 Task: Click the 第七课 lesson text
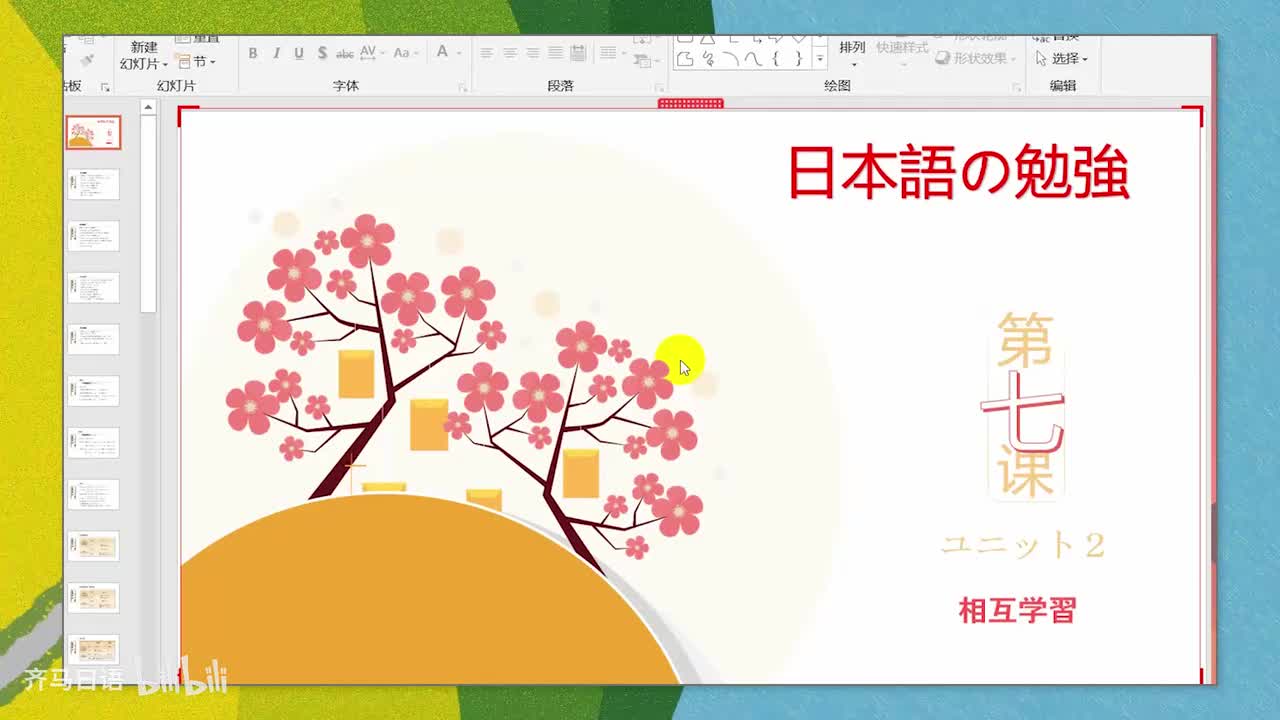click(x=1024, y=405)
